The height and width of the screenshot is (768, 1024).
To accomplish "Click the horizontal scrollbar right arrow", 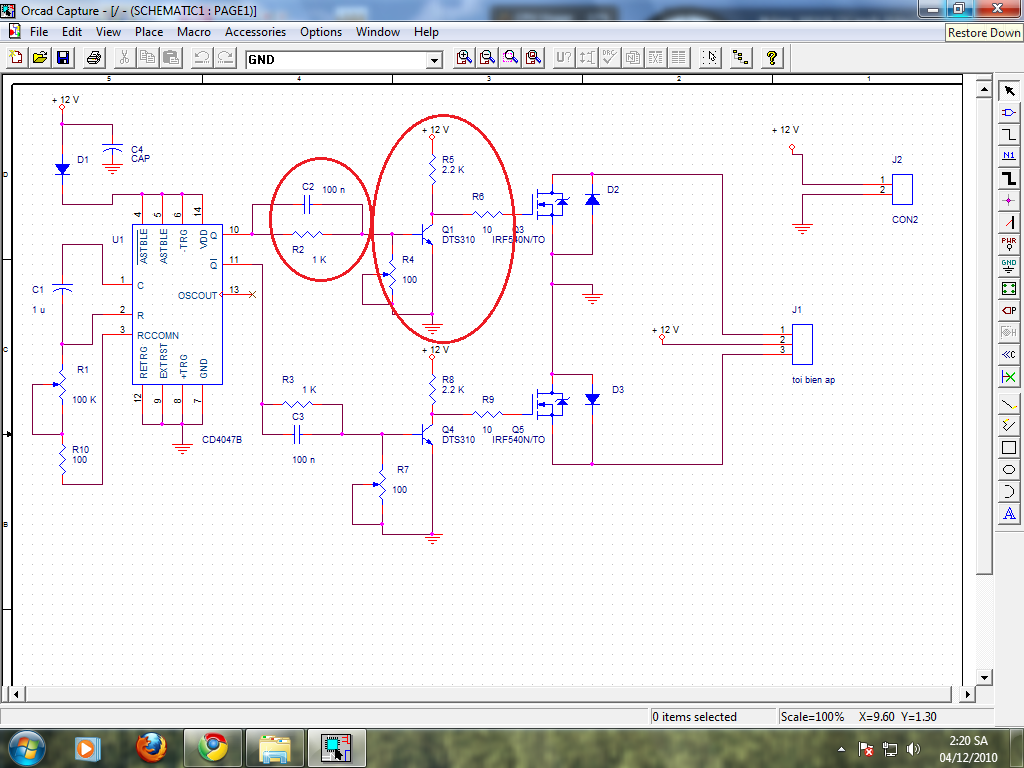I will [x=966, y=694].
